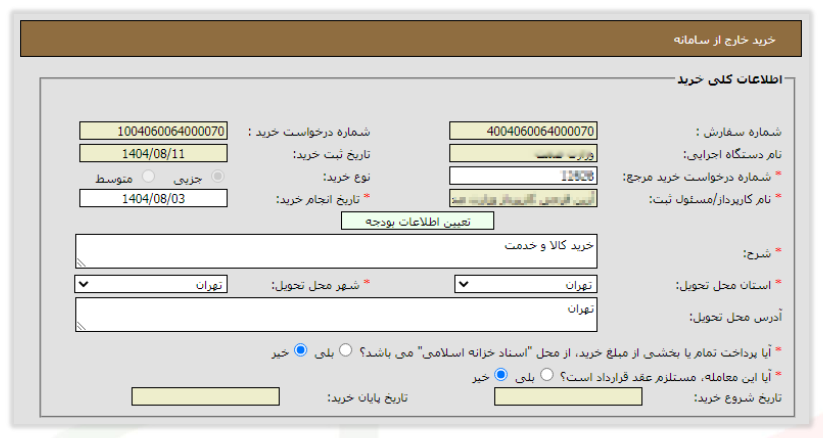
Task: Click the نوع خرید label
Action: (x=346, y=177)
